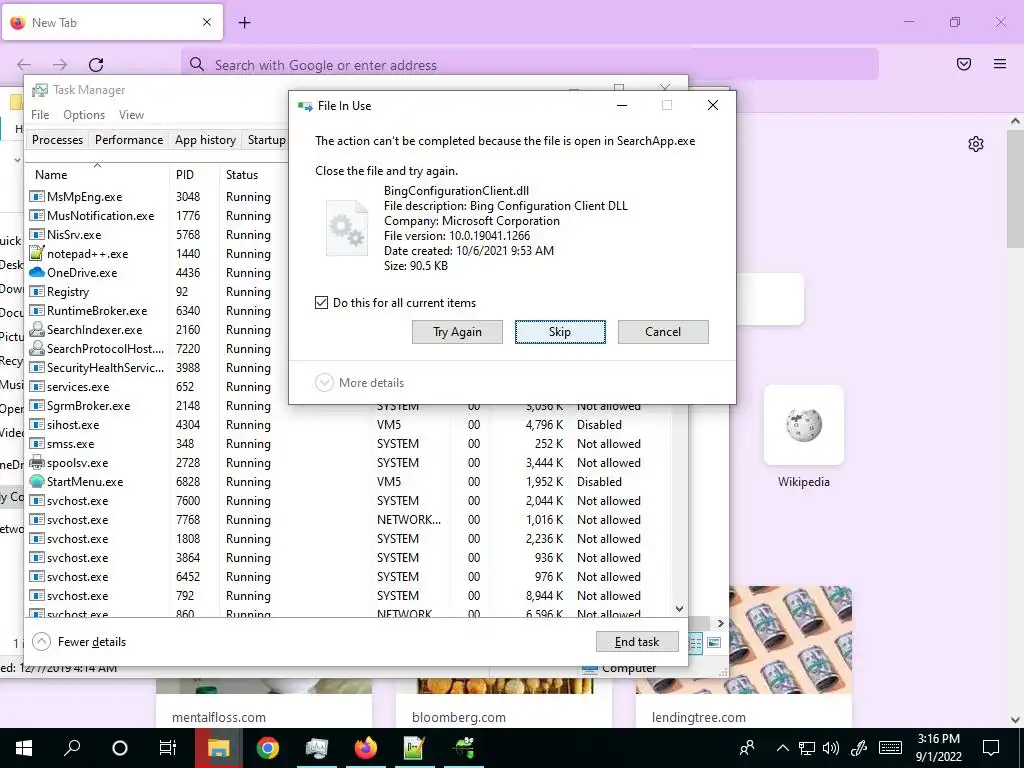The height and width of the screenshot is (768, 1024).
Task: Sort by the PID column header
Action: (x=194, y=174)
